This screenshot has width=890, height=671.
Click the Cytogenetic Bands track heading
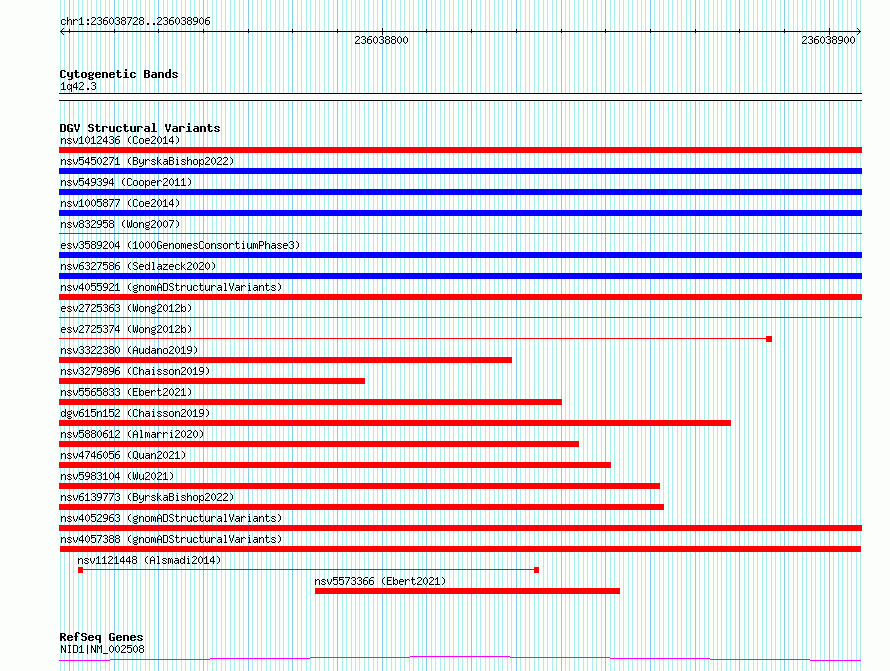pos(119,74)
